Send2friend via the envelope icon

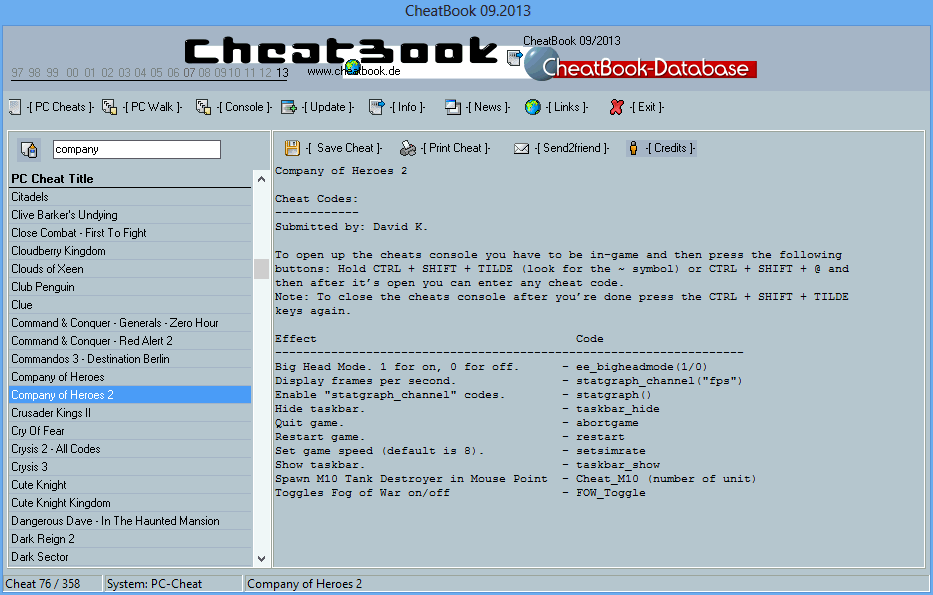coord(520,147)
